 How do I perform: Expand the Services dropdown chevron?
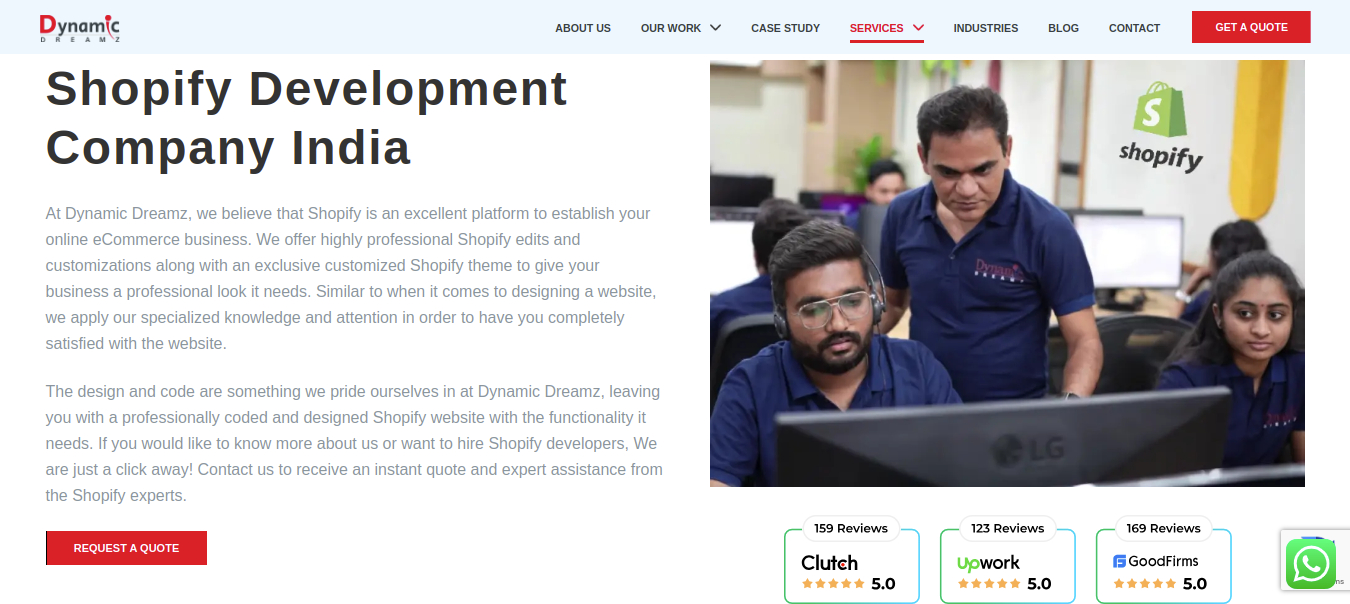click(x=918, y=28)
